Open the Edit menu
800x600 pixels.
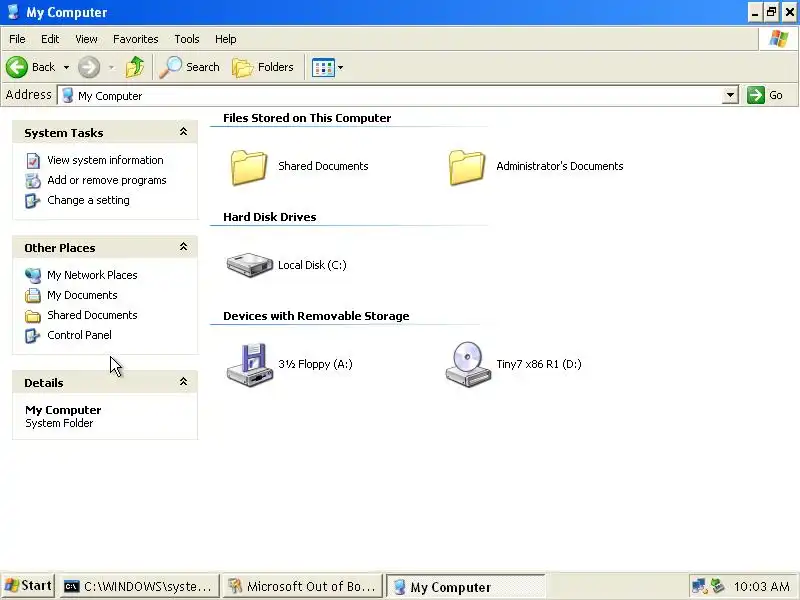coord(50,39)
